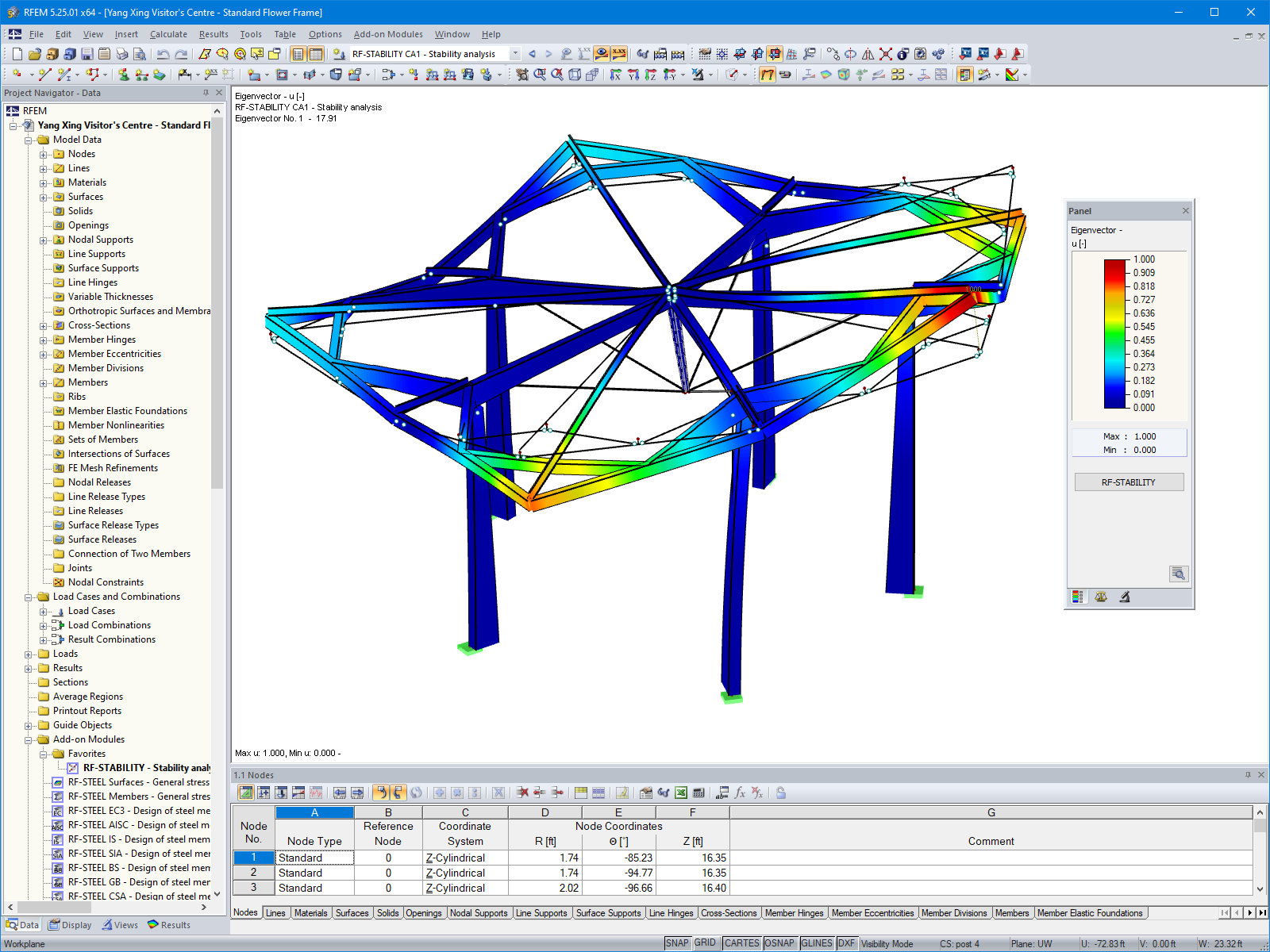This screenshot has width=1270, height=952.
Task: Click the nodal support green icon
Action: (124, 75)
